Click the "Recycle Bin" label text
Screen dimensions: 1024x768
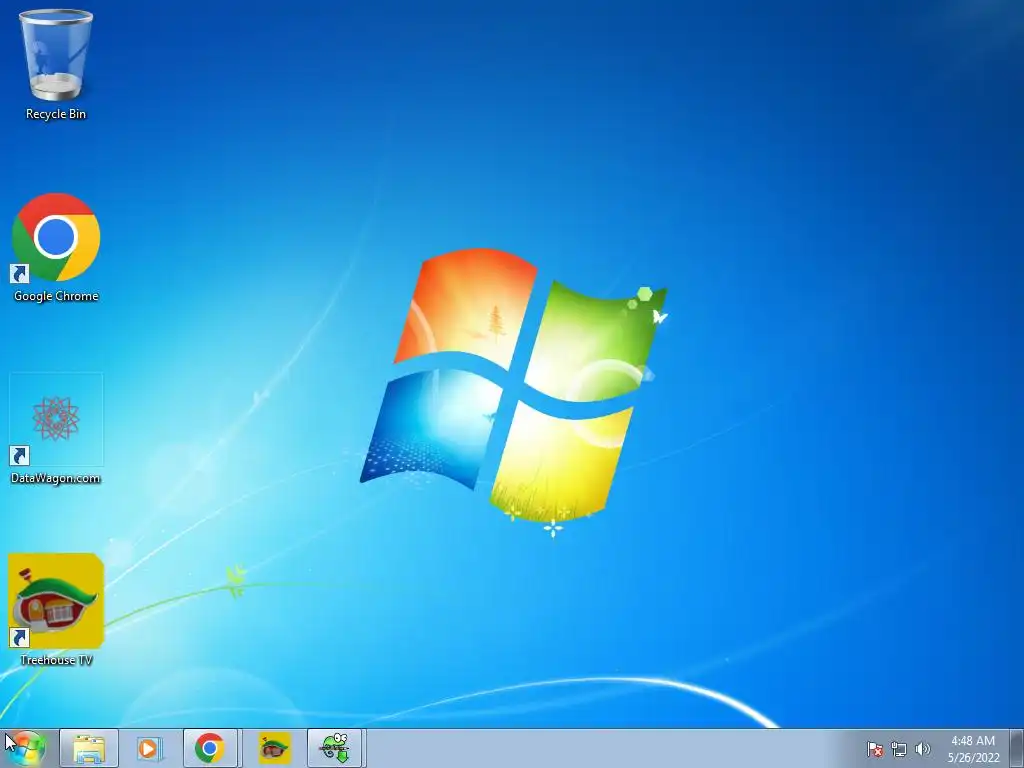point(56,114)
